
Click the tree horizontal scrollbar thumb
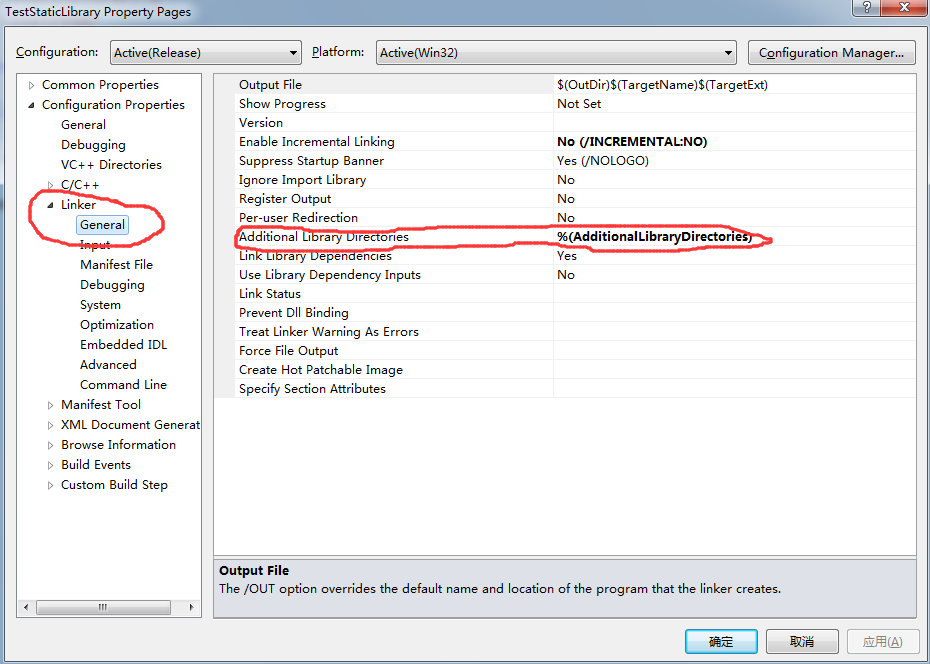(x=103, y=607)
